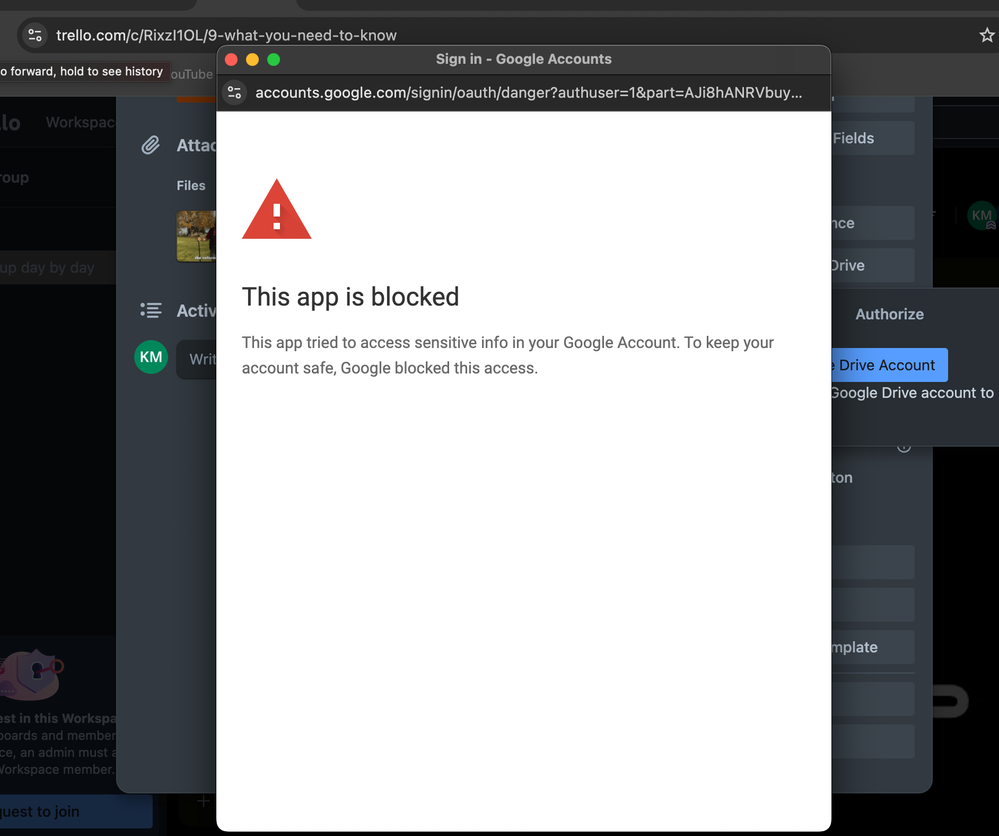Click the Files label under Attachments
Image resolution: width=999 pixels, height=836 pixels.
[191, 185]
